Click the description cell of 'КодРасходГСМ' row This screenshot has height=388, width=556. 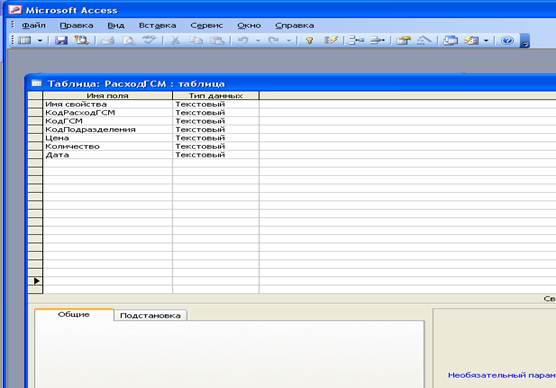point(408,113)
